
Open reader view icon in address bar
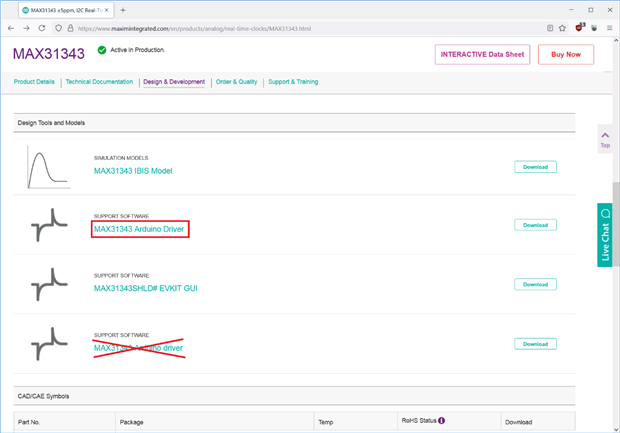[550, 28]
